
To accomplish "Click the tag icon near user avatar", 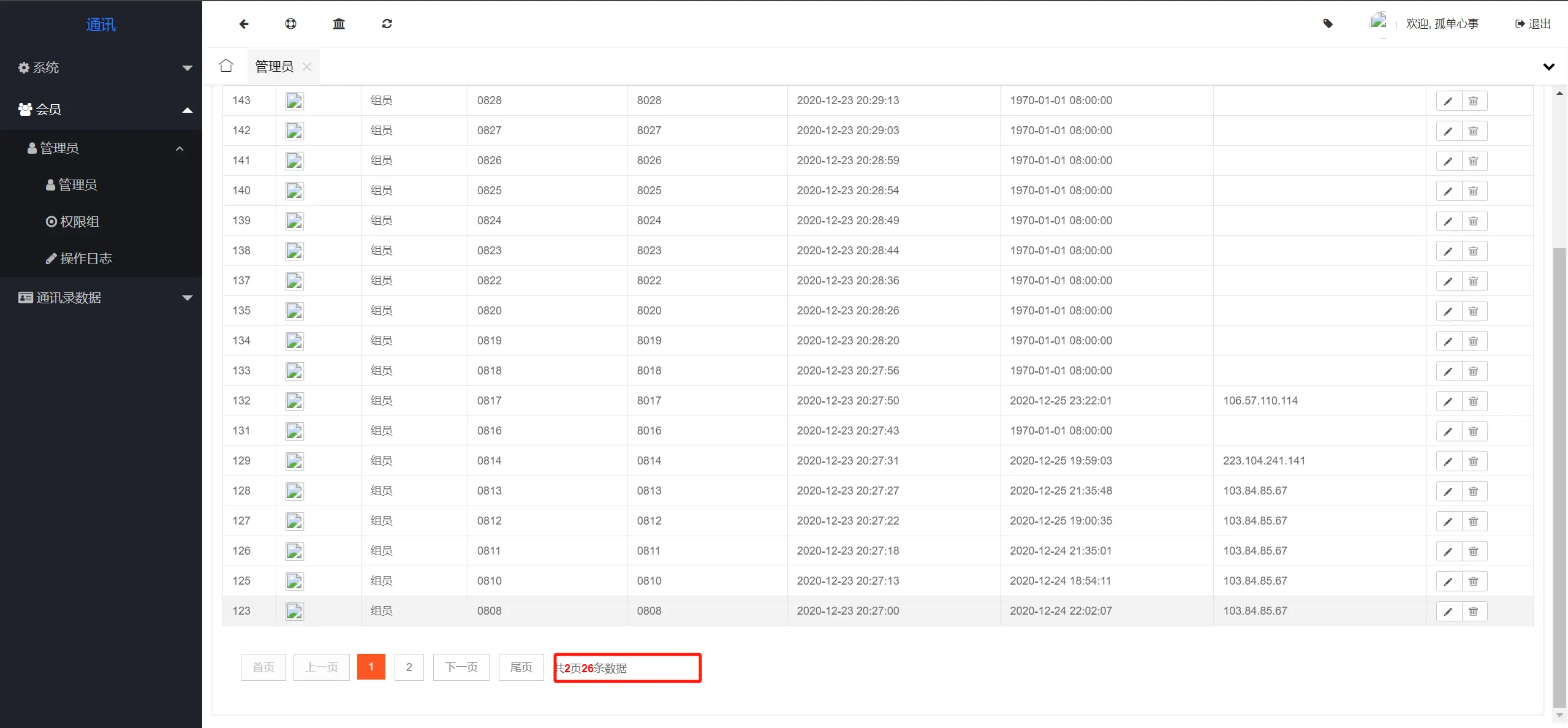I will [1328, 24].
